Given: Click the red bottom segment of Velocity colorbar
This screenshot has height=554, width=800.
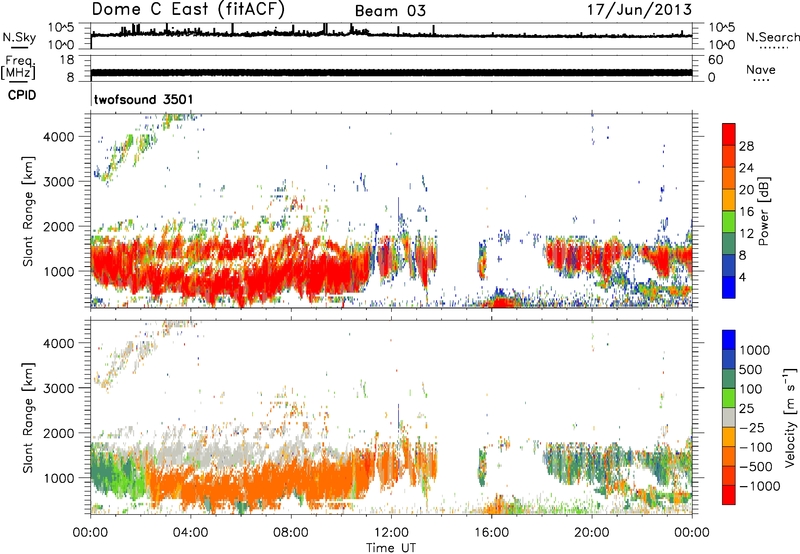Looking at the screenshot, I should [729, 495].
